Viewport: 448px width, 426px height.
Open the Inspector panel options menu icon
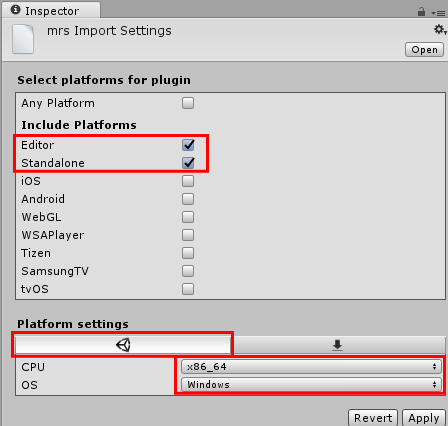[439, 13]
